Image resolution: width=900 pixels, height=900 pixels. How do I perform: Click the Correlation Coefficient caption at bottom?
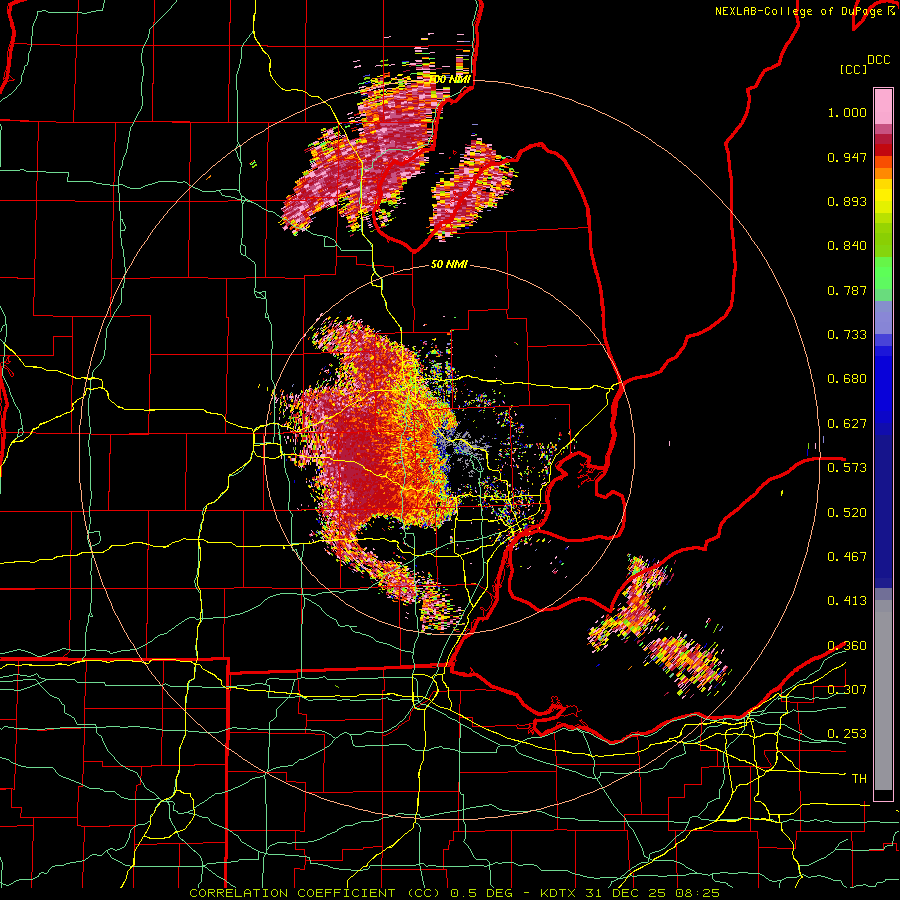click(x=454, y=893)
